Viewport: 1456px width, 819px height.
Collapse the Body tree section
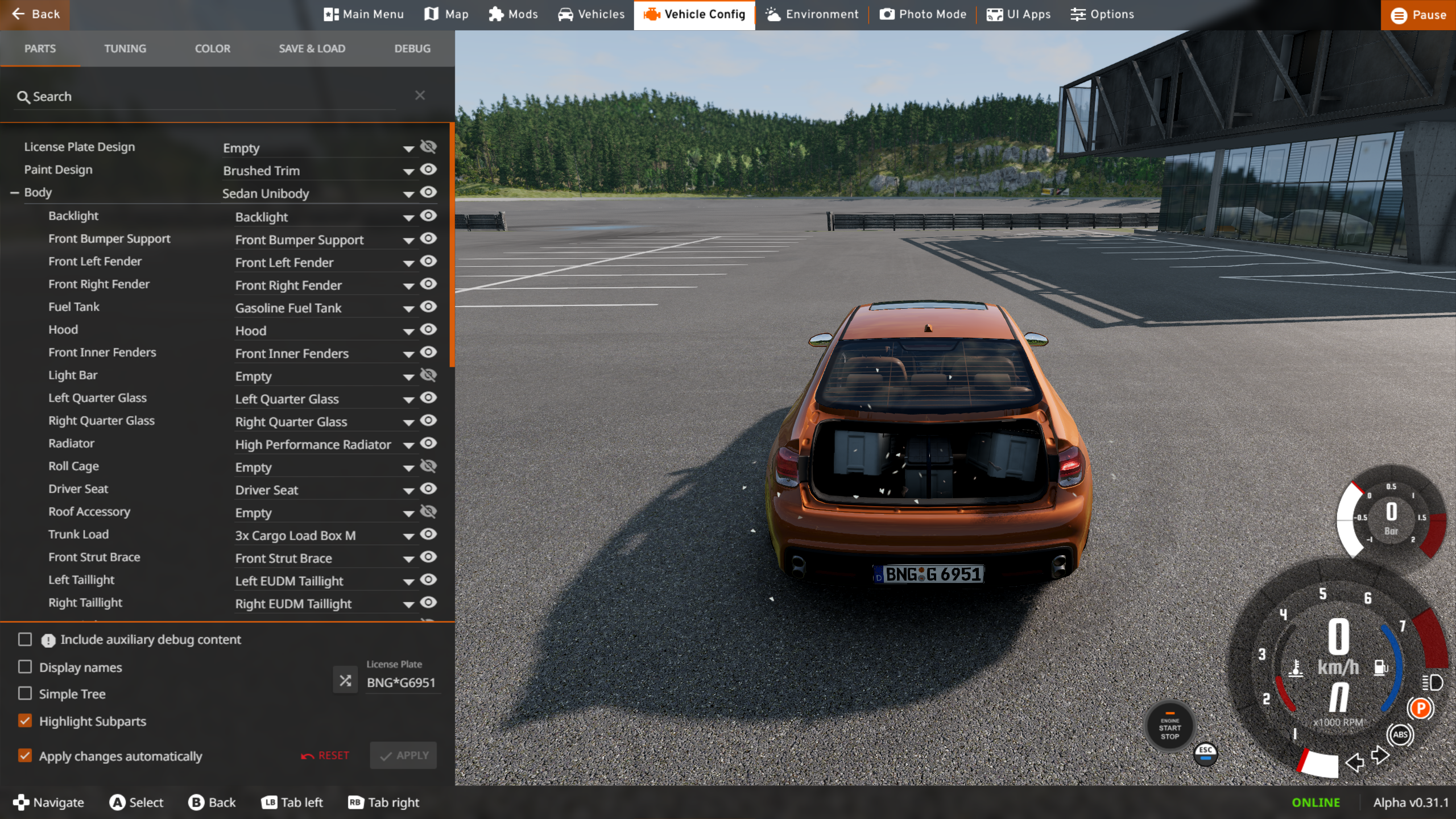click(x=15, y=193)
